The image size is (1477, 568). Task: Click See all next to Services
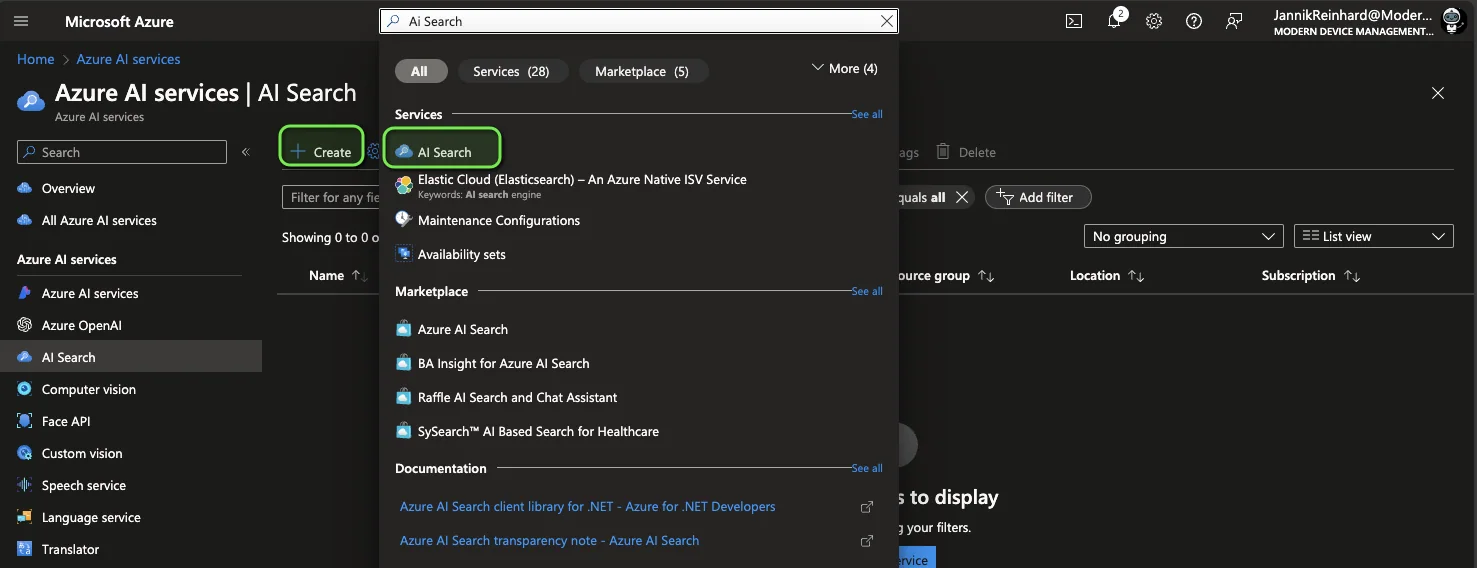[867, 114]
